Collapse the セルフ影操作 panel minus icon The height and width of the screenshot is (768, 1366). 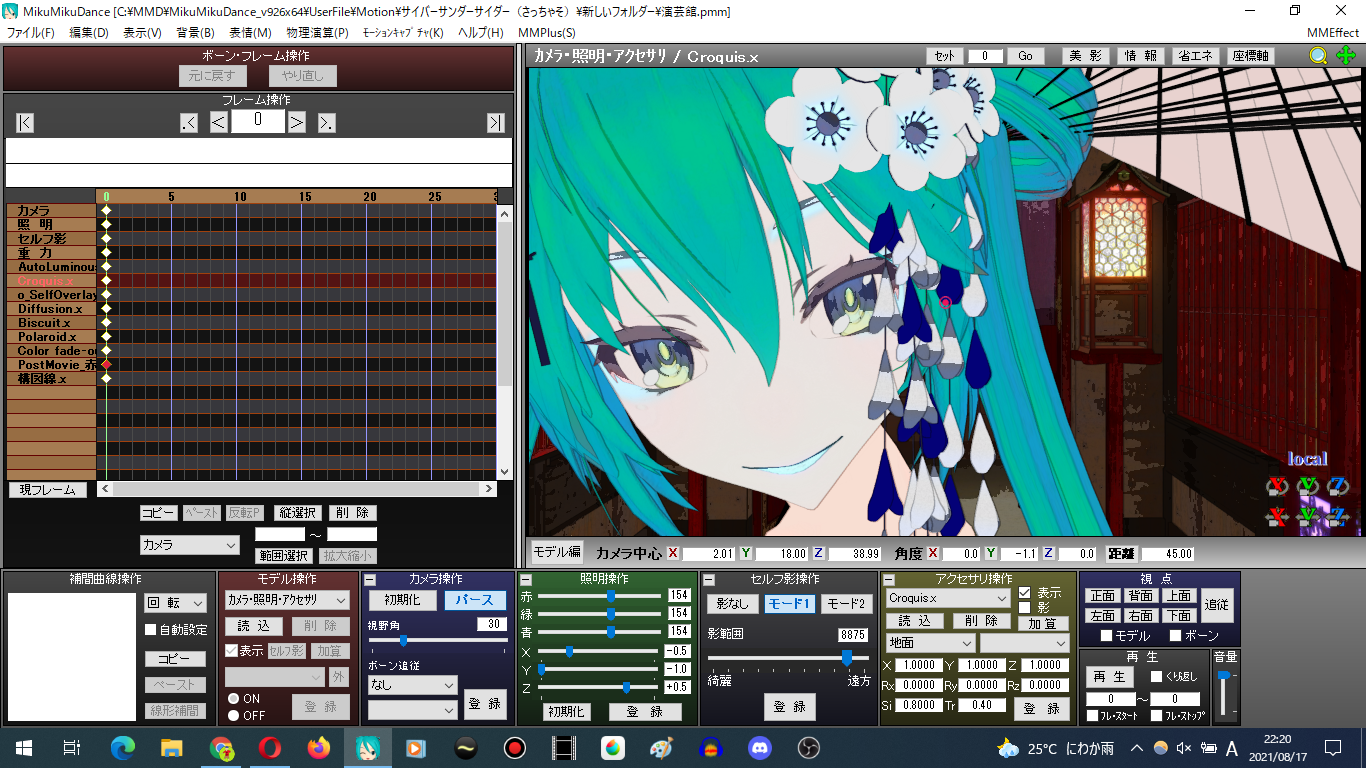pos(707,580)
